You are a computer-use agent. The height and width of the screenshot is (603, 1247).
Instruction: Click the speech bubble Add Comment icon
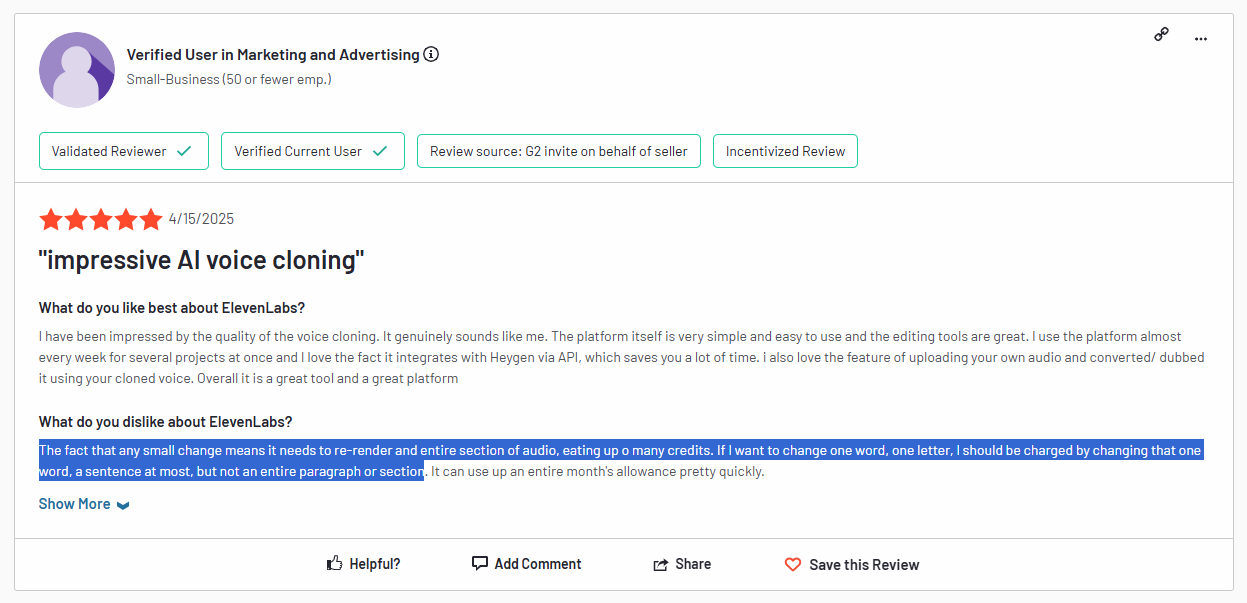(x=480, y=564)
